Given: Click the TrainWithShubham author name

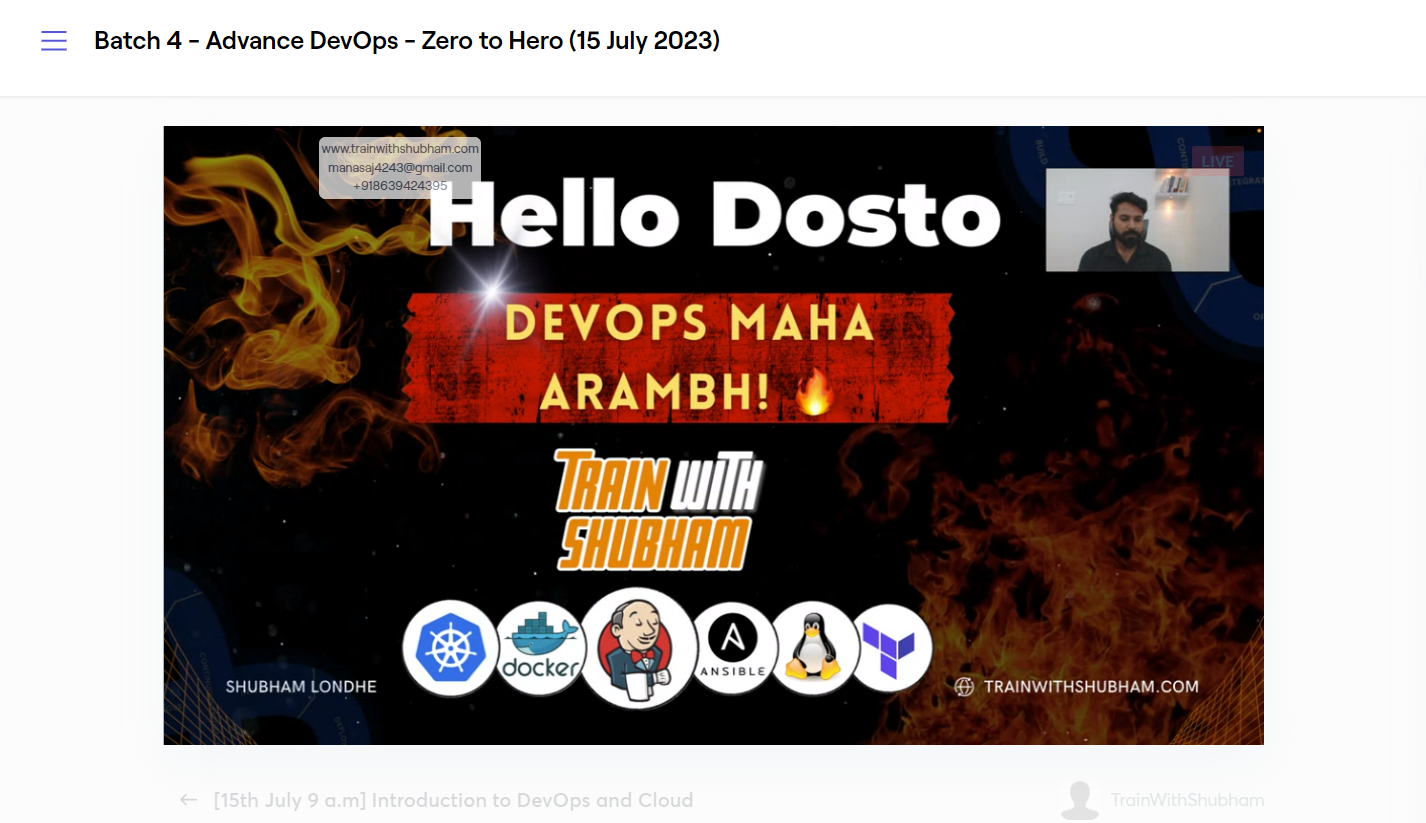Looking at the screenshot, I should click(1187, 800).
